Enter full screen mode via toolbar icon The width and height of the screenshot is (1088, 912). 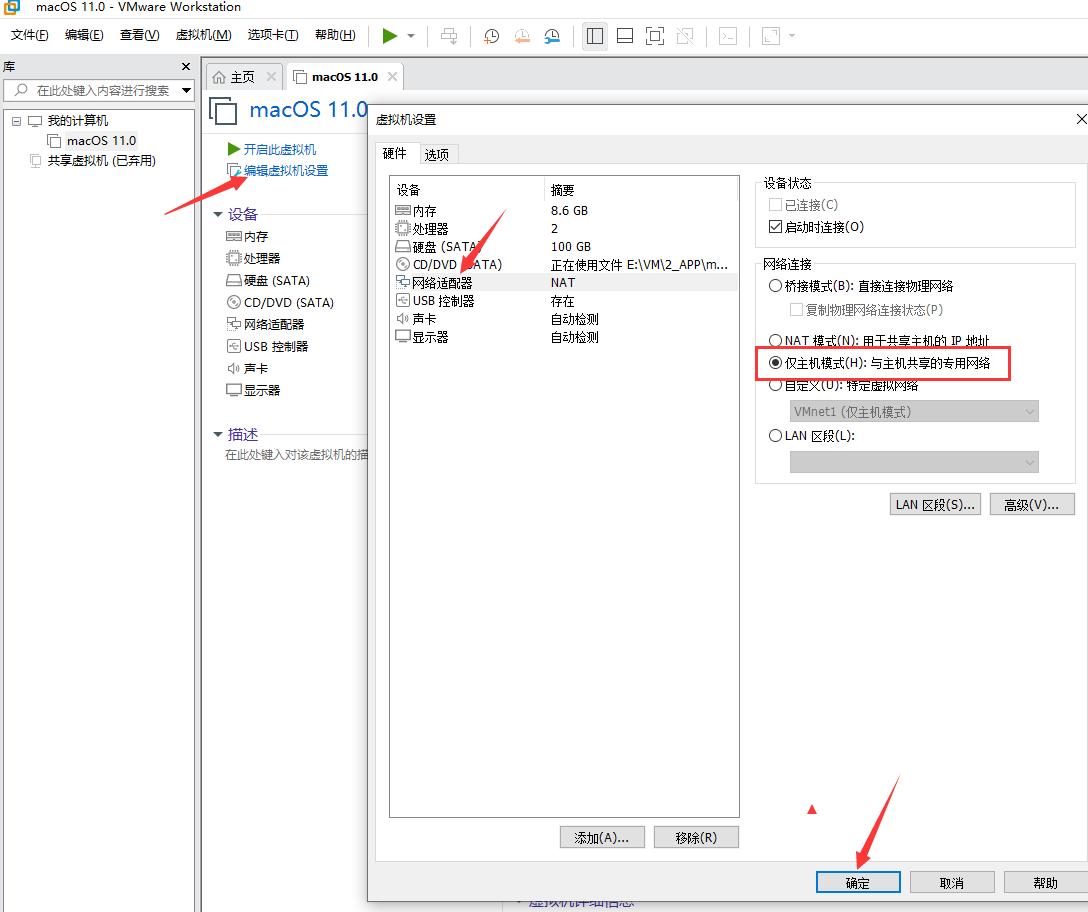click(x=655, y=36)
